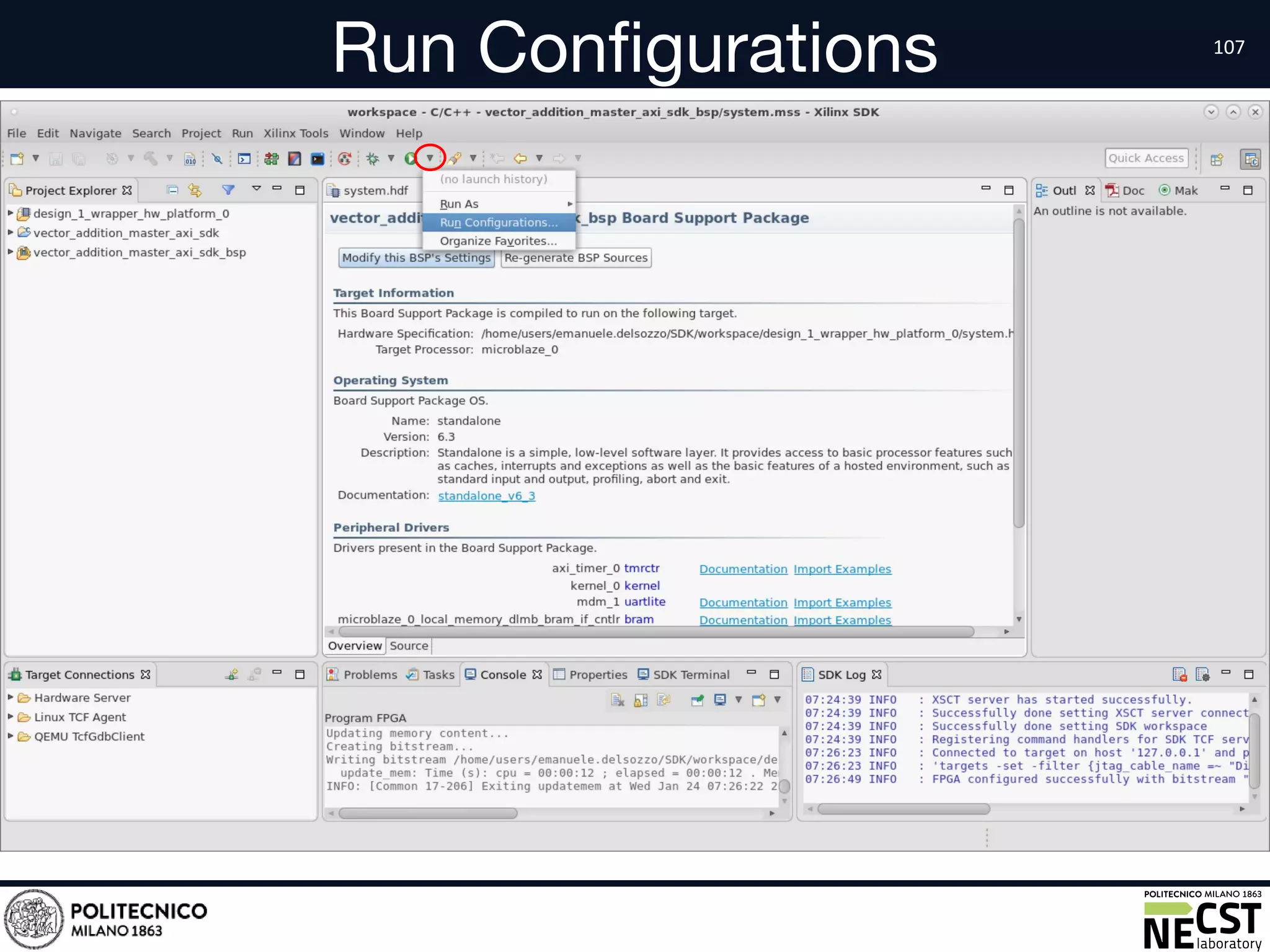Click the skip all breakpoints icon

coord(217,159)
